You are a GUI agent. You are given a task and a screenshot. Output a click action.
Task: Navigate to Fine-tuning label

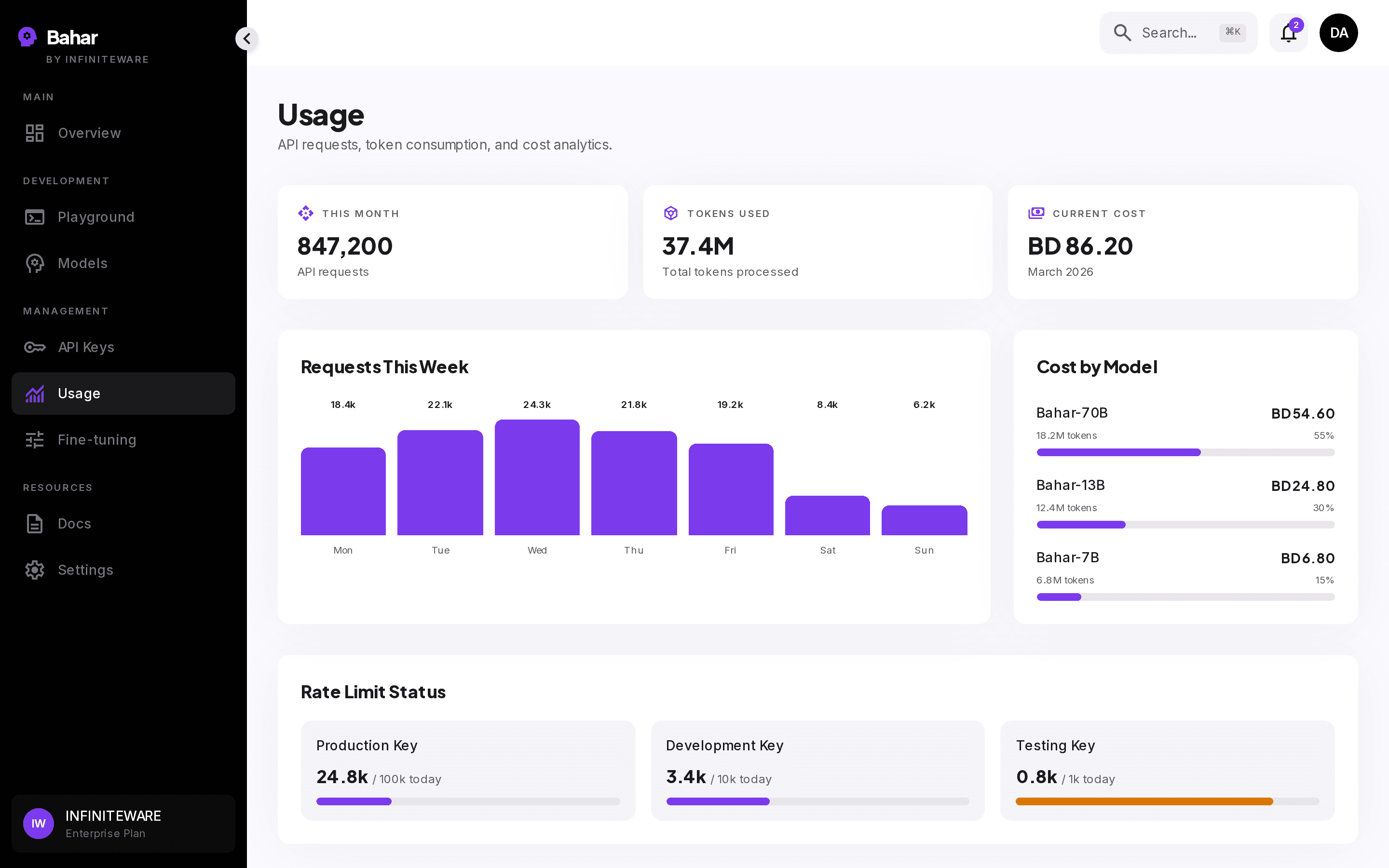(97, 440)
